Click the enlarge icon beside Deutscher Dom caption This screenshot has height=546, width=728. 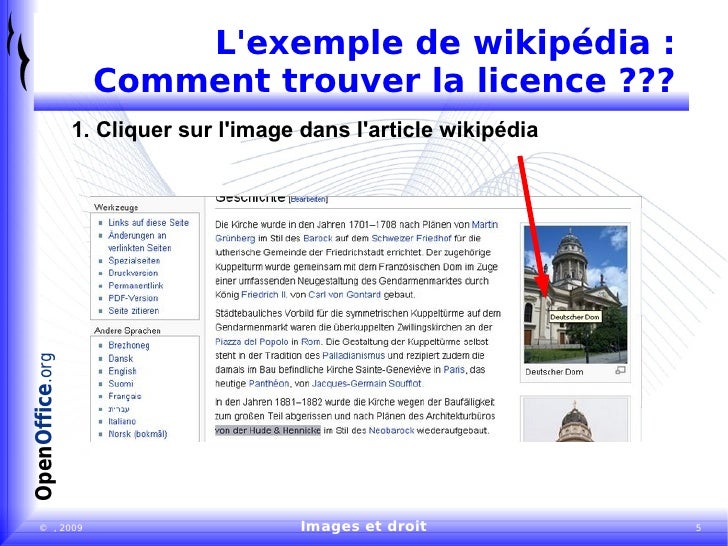620,370
